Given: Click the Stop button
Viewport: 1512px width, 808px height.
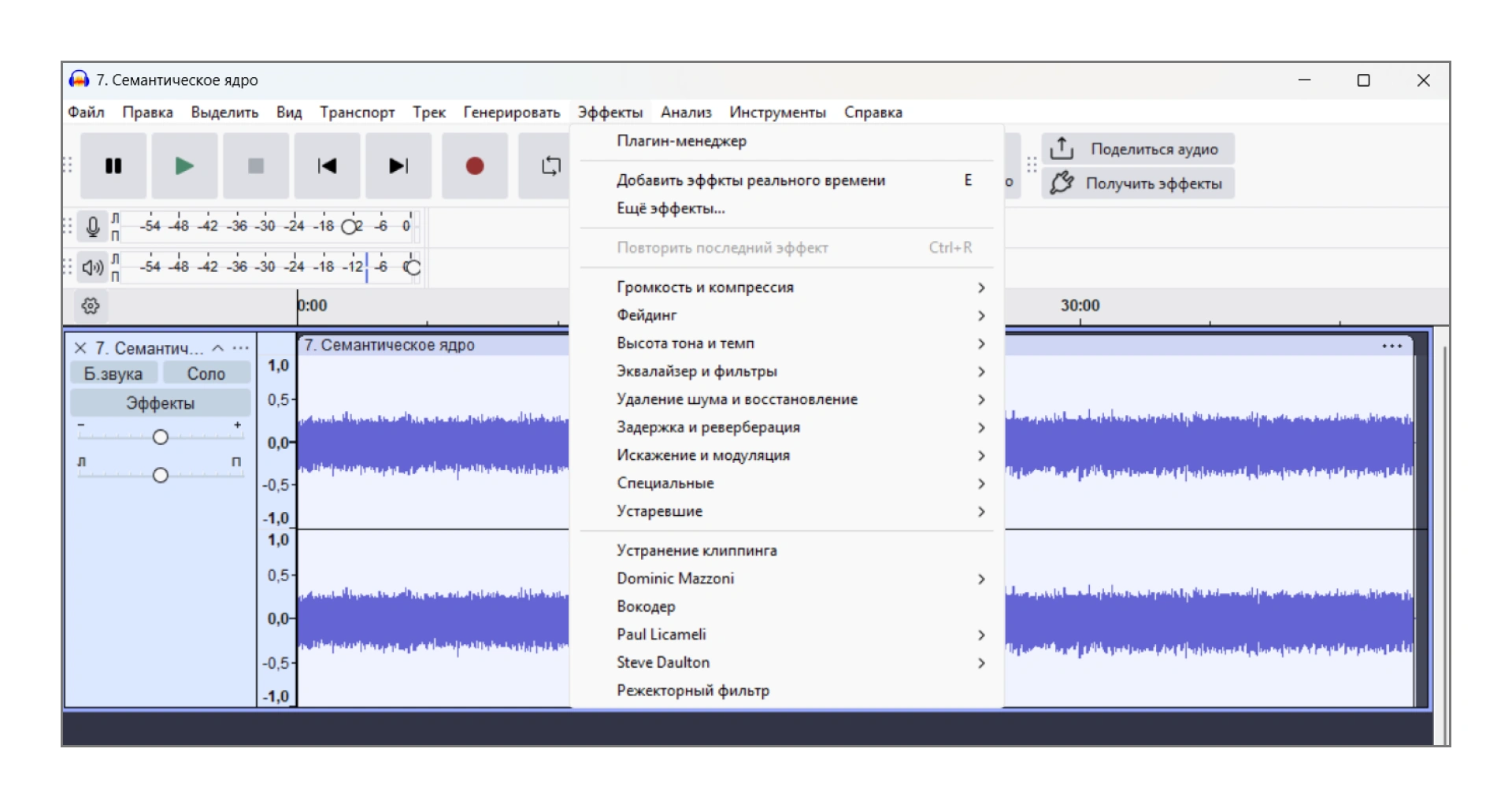Looking at the screenshot, I should (x=255, y=166).
